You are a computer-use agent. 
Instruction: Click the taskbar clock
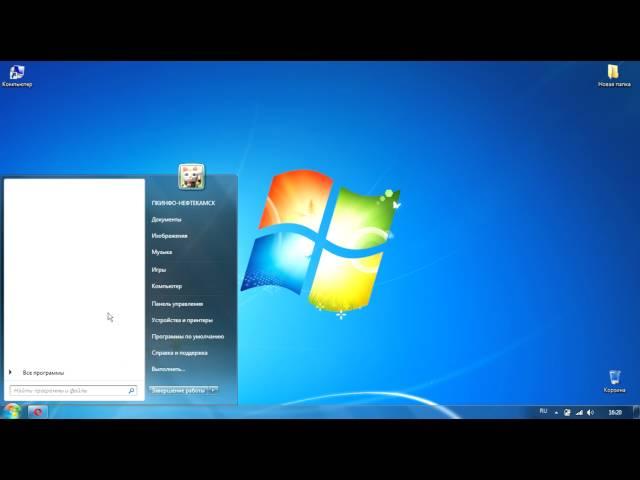click(615, 413)
